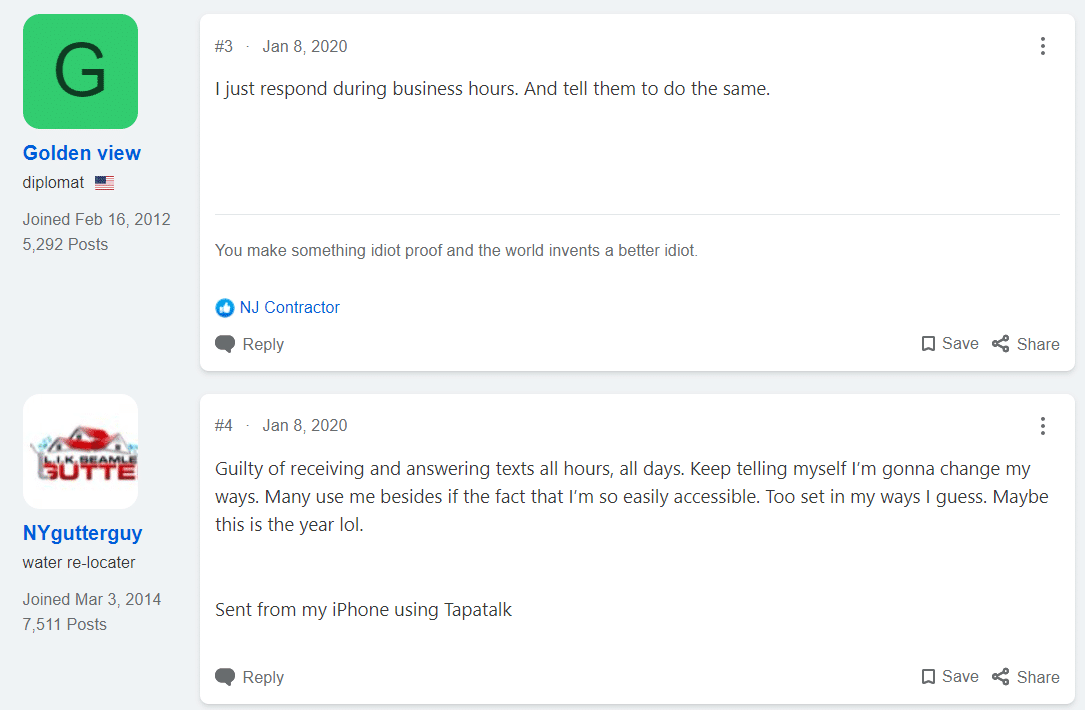Click the Share icon on post #3
This screenshot has width=1085, height=710.
click(x=1001, y=344)
